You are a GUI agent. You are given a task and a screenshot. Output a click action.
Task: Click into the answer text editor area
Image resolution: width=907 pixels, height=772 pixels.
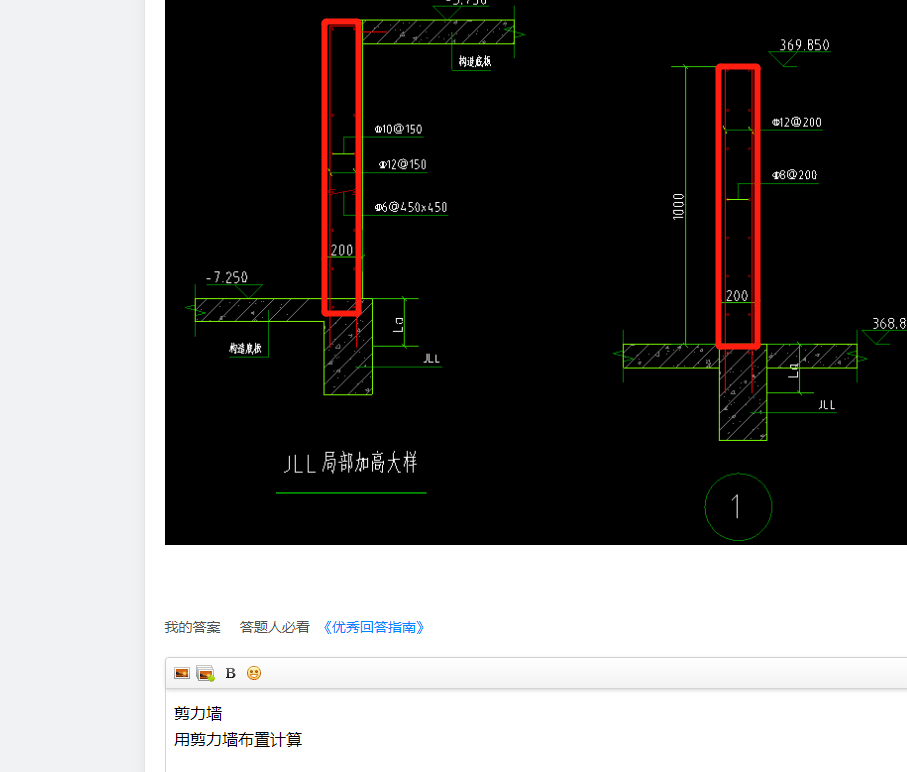point(536,730)
